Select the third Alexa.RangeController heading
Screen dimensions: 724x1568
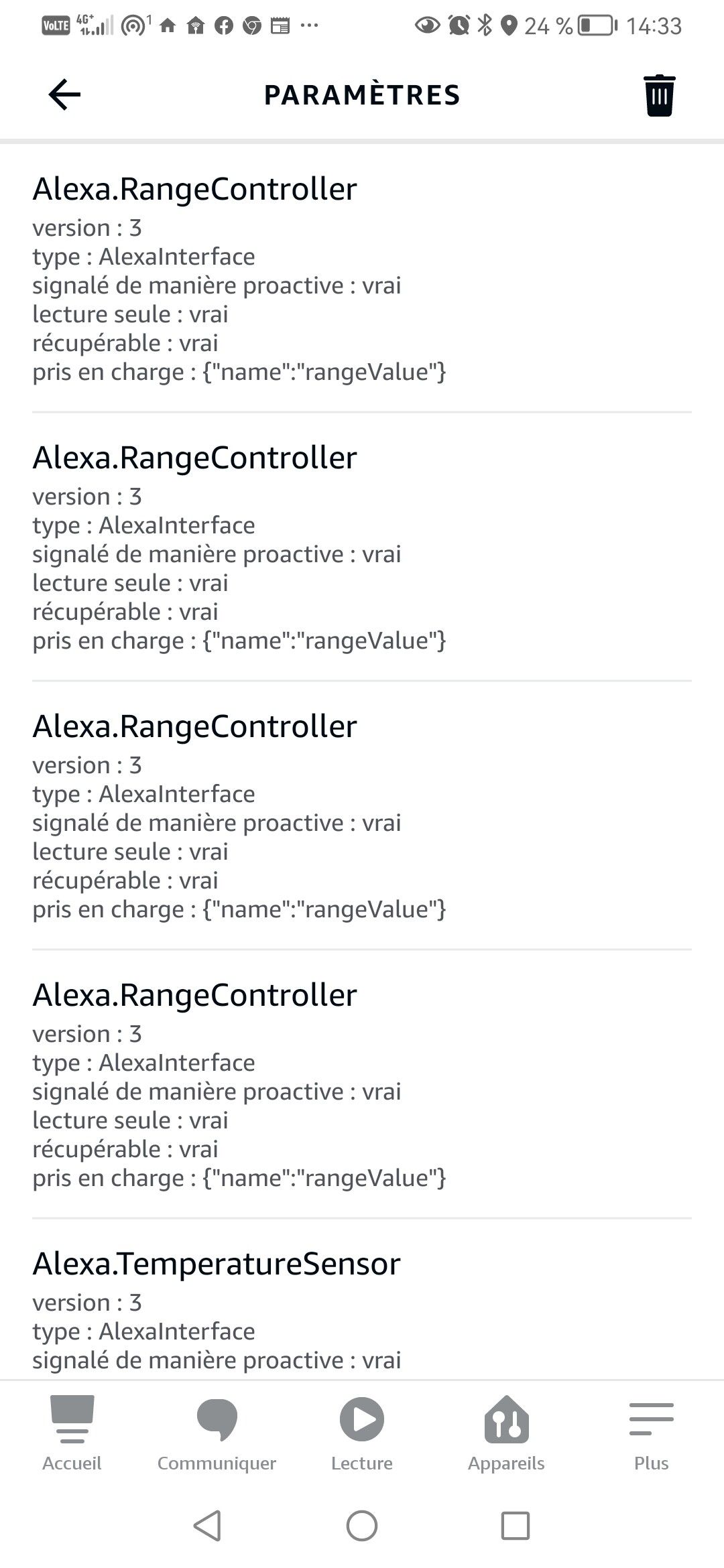pyautogui.click(x=194, y=726)
